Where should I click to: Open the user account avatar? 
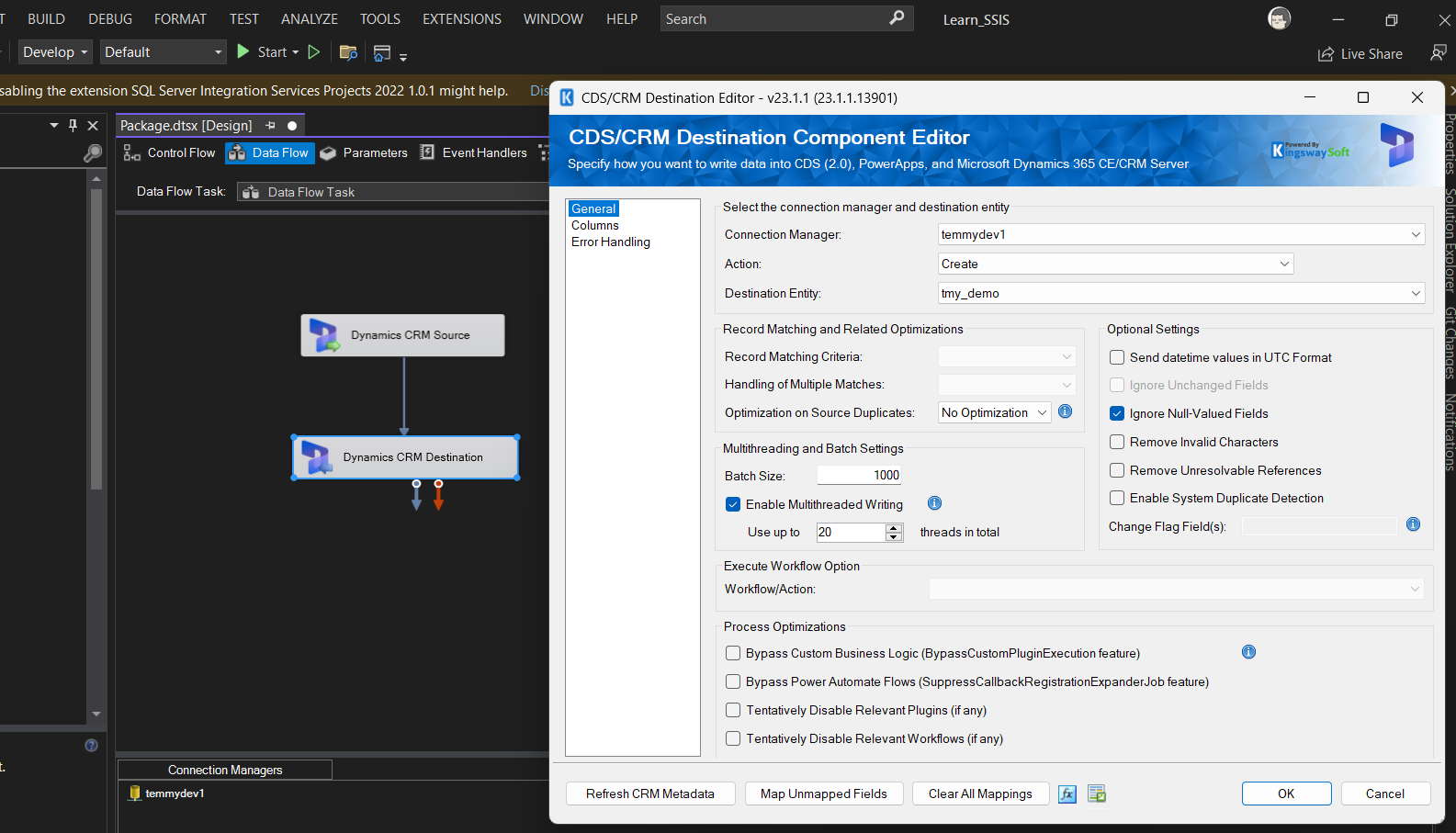(1279, 18)
